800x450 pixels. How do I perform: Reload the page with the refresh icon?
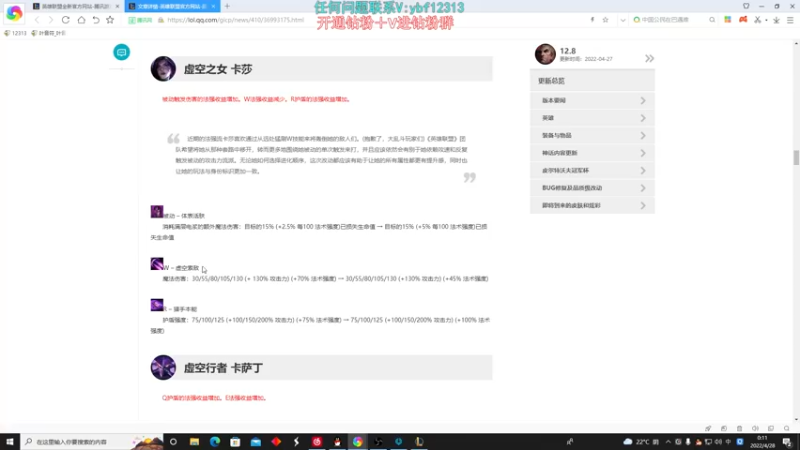(x=66, y=20)
